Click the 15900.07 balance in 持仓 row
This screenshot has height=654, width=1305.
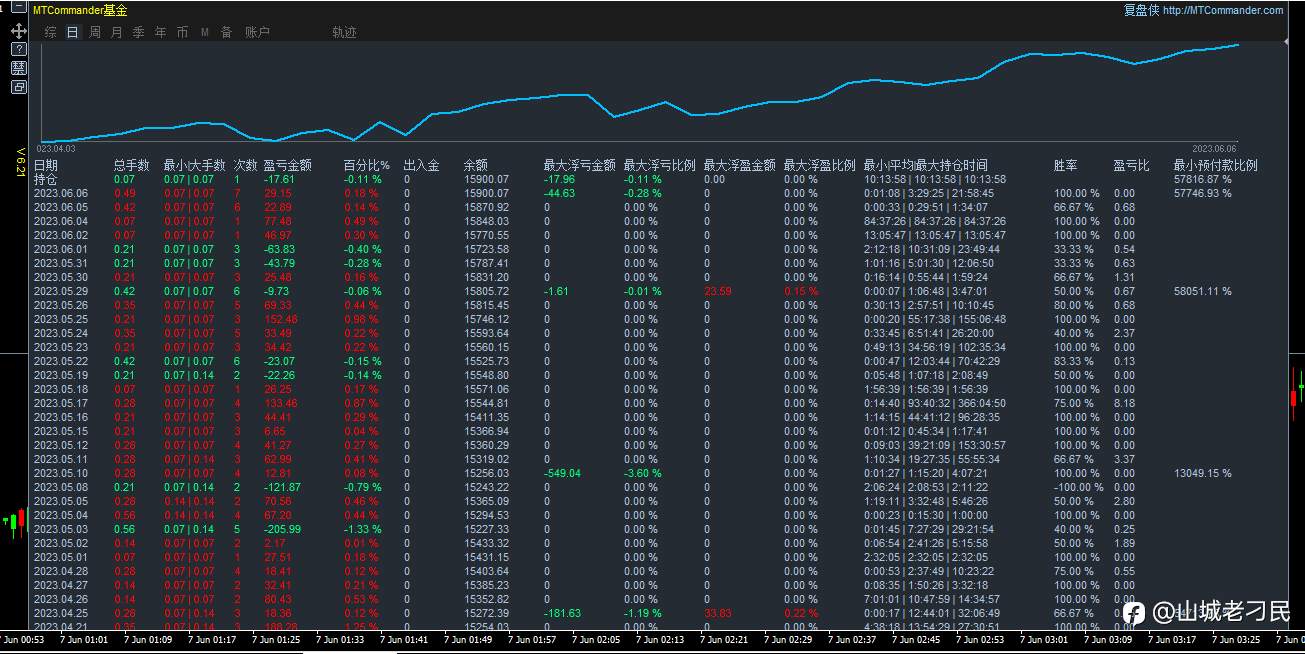click(x=486, y=179)
